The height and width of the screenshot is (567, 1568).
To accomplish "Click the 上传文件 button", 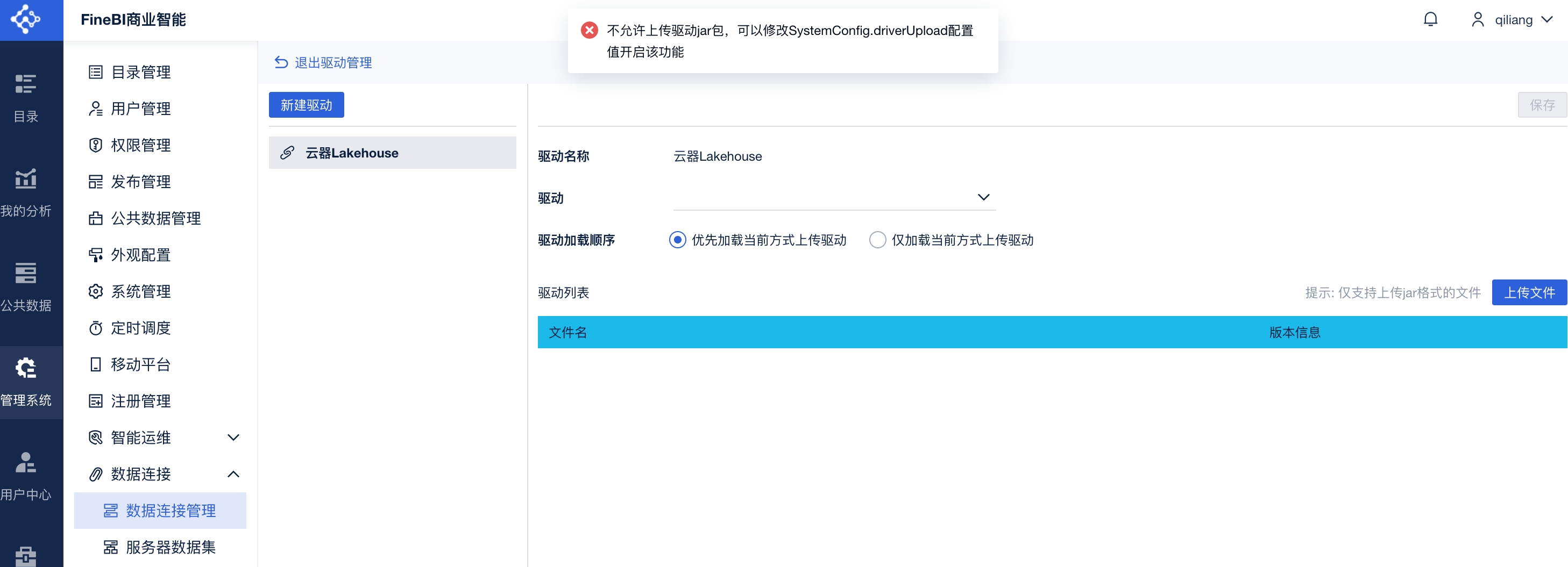I will [x=1528, y=292].
